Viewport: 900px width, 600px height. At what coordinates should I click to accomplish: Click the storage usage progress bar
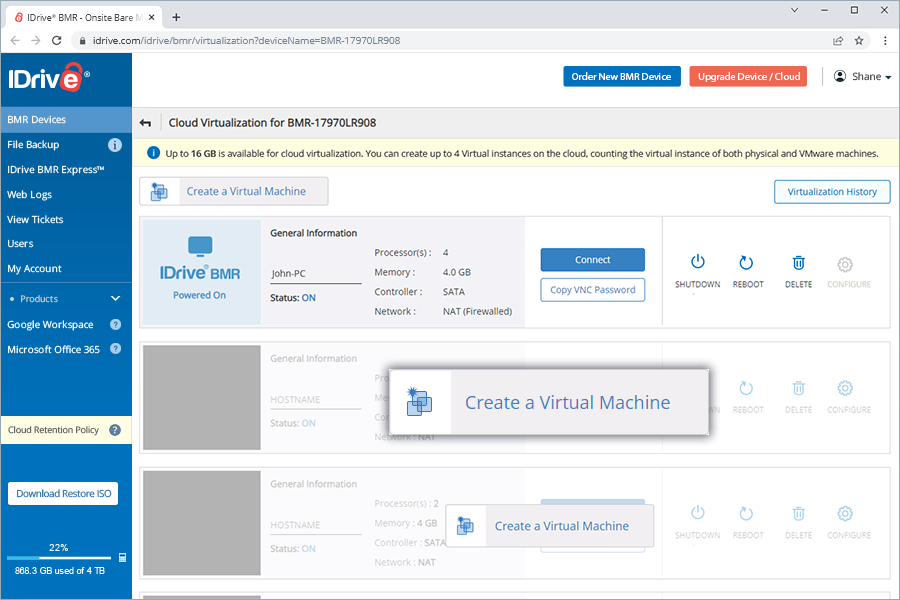(x=58, y=557)
